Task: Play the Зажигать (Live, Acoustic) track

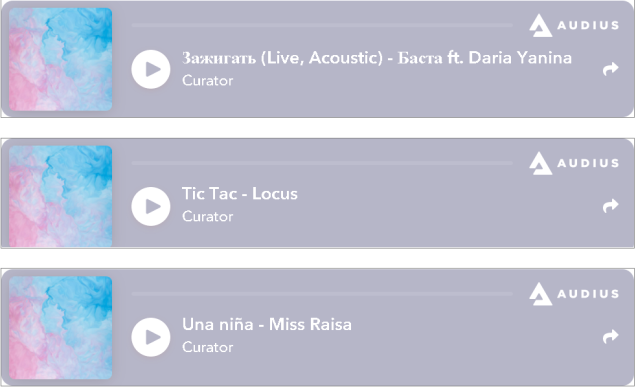Action: pyautogui.click(x=151, y=69)
